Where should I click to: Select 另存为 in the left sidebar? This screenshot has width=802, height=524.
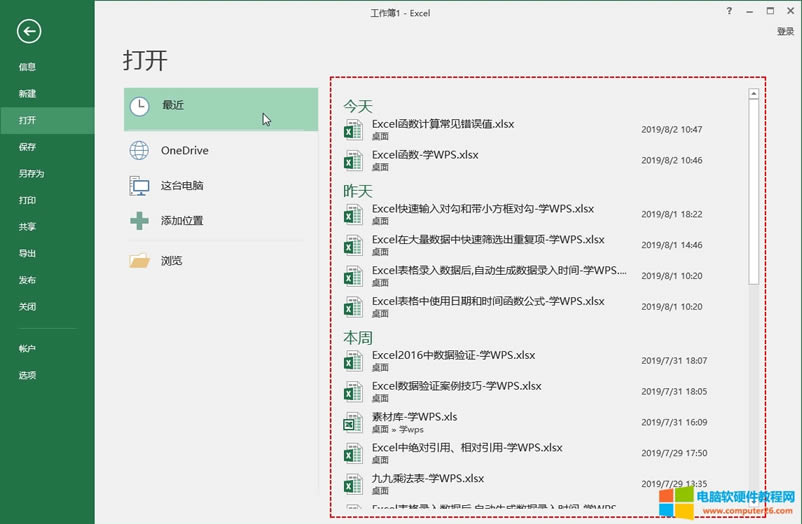pos(31,174)
